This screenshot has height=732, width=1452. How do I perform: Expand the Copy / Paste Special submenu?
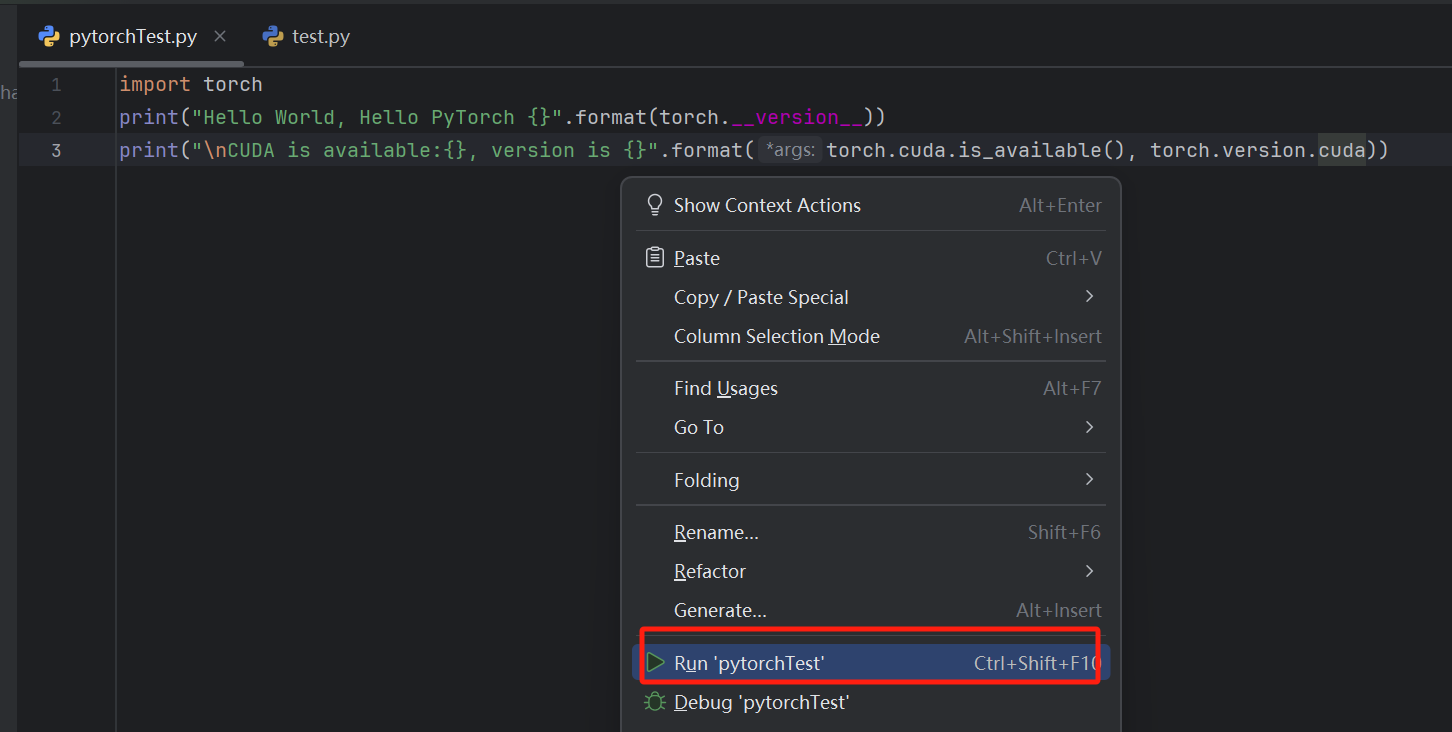tap(1089, 297)
